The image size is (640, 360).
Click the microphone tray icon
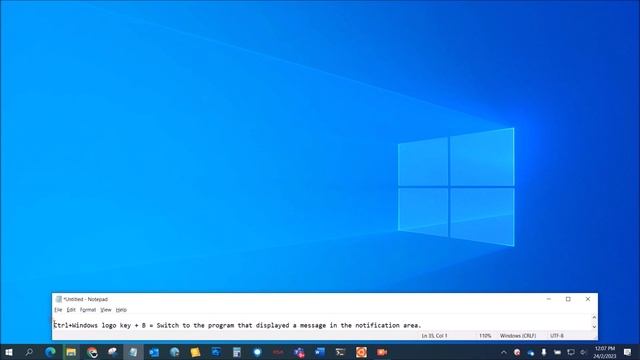[544, 352]
